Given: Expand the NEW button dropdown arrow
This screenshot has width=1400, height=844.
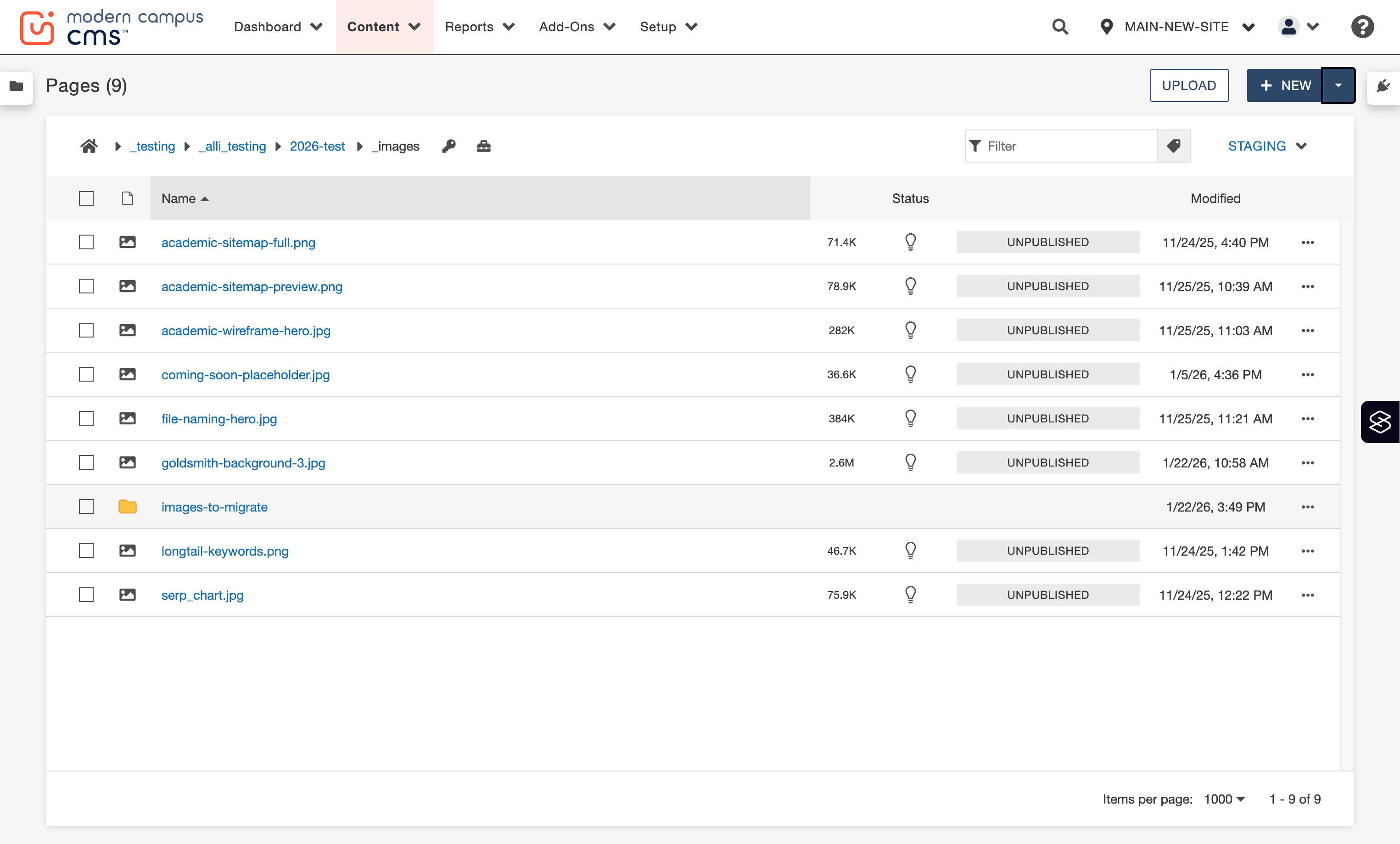Looking at the screenshot, I should click(x=1338, y=85).
